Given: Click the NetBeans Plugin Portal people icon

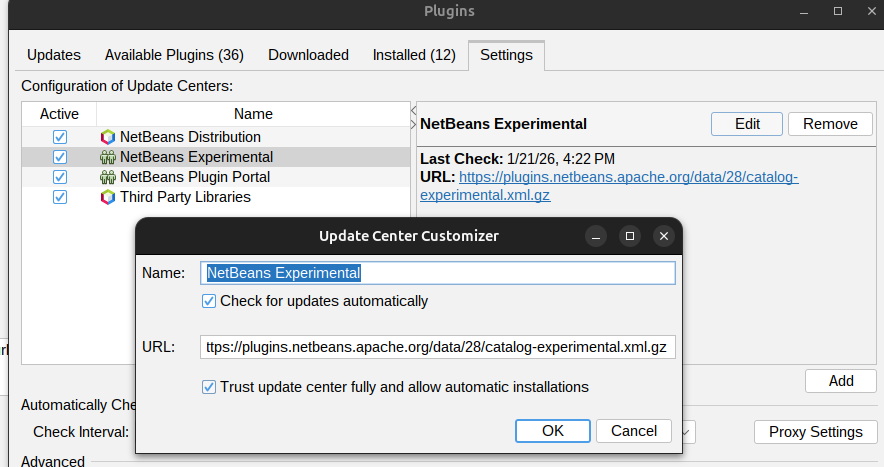Looking at the screenshot, I should coord(108,177).
